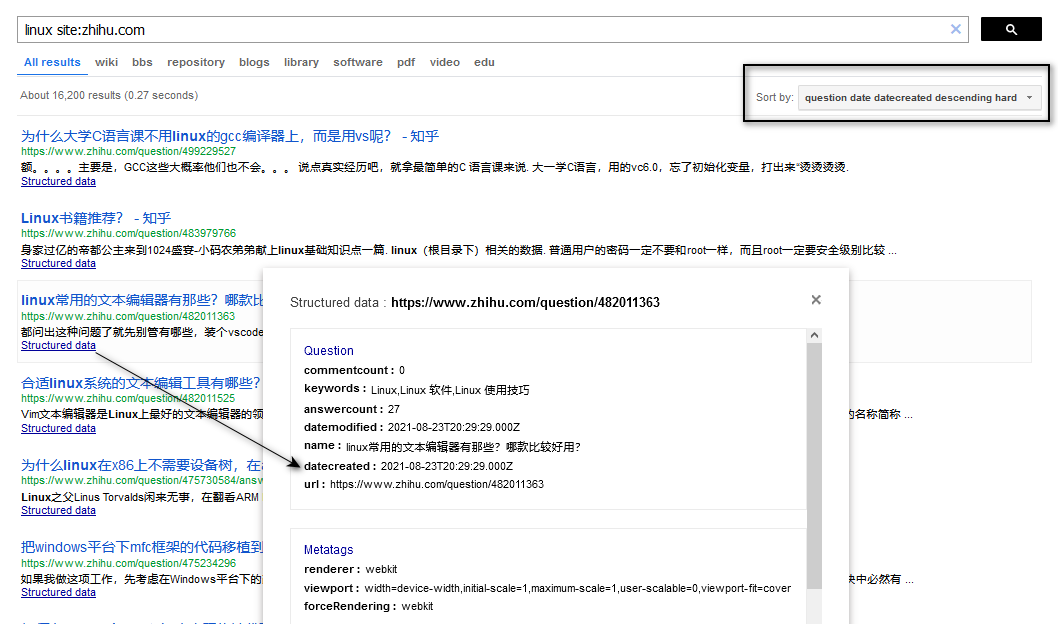Screen dimensions: 1058x624
Task: Open the Sort by dropdown
Action: [919, 98]
